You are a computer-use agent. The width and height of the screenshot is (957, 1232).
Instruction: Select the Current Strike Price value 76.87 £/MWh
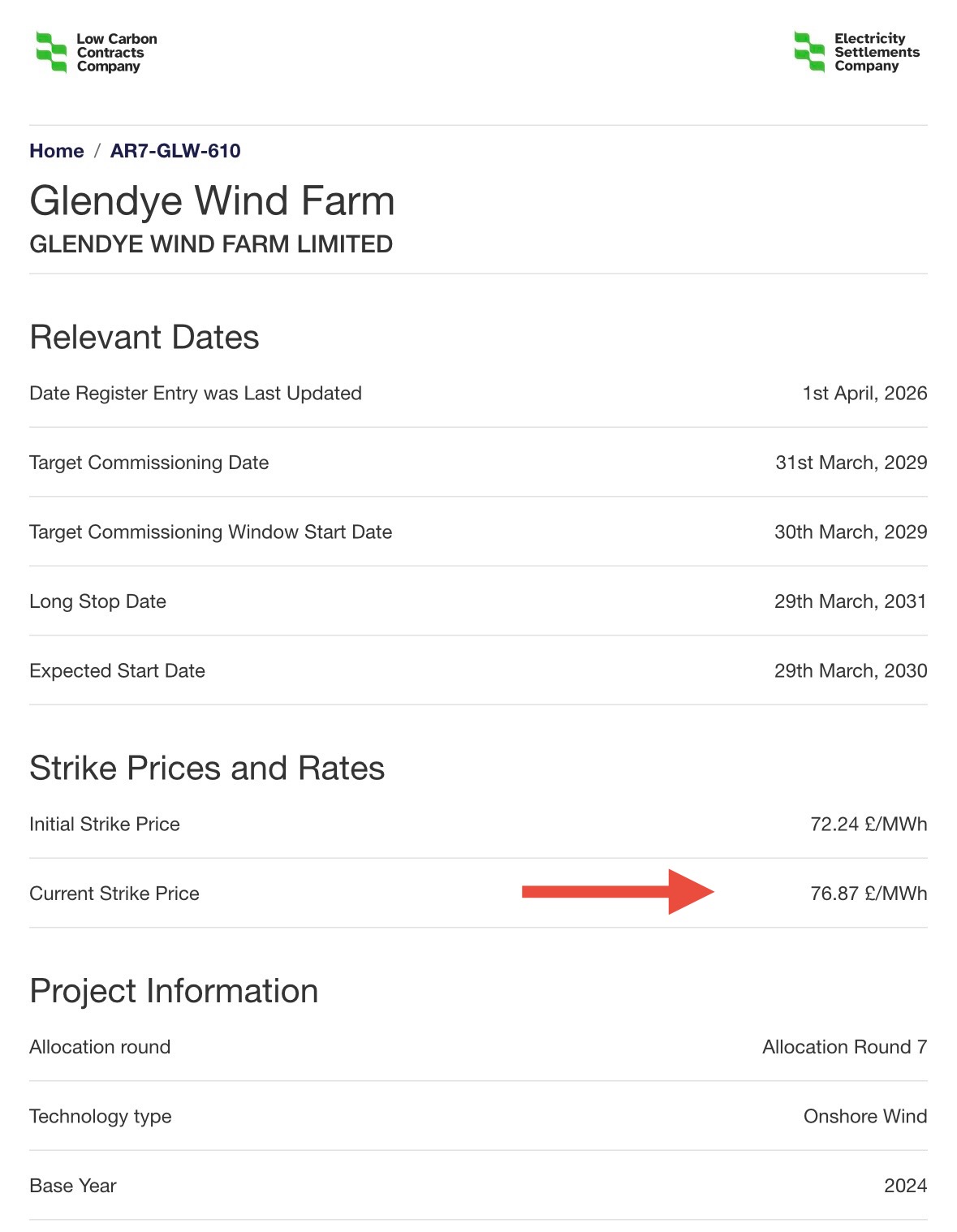coord(868,894)
